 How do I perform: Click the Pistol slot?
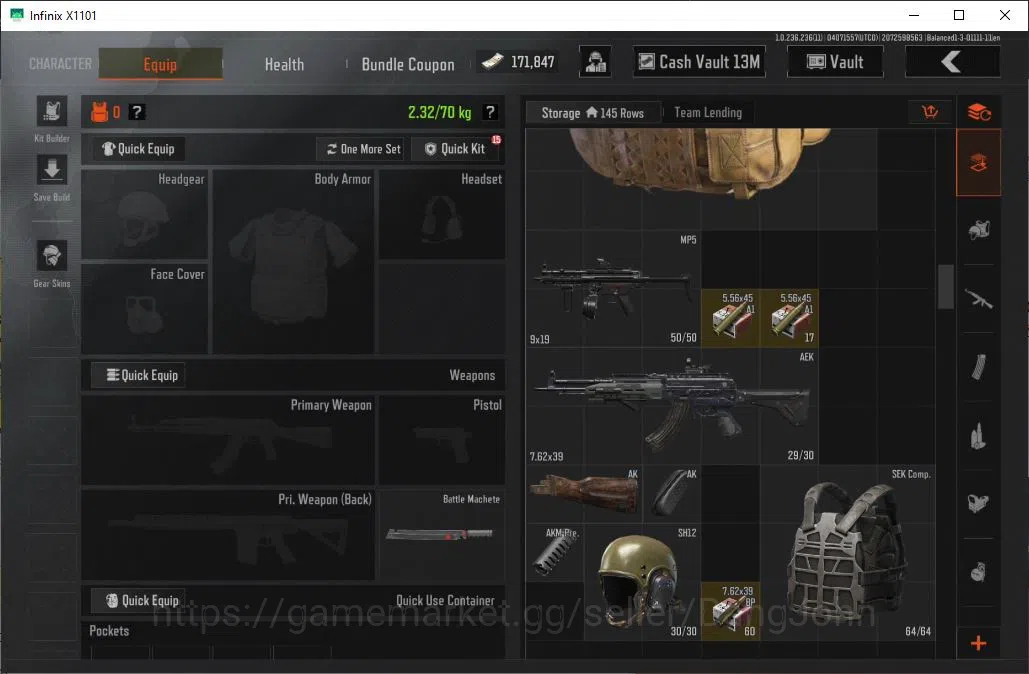[x=442, y=440]
